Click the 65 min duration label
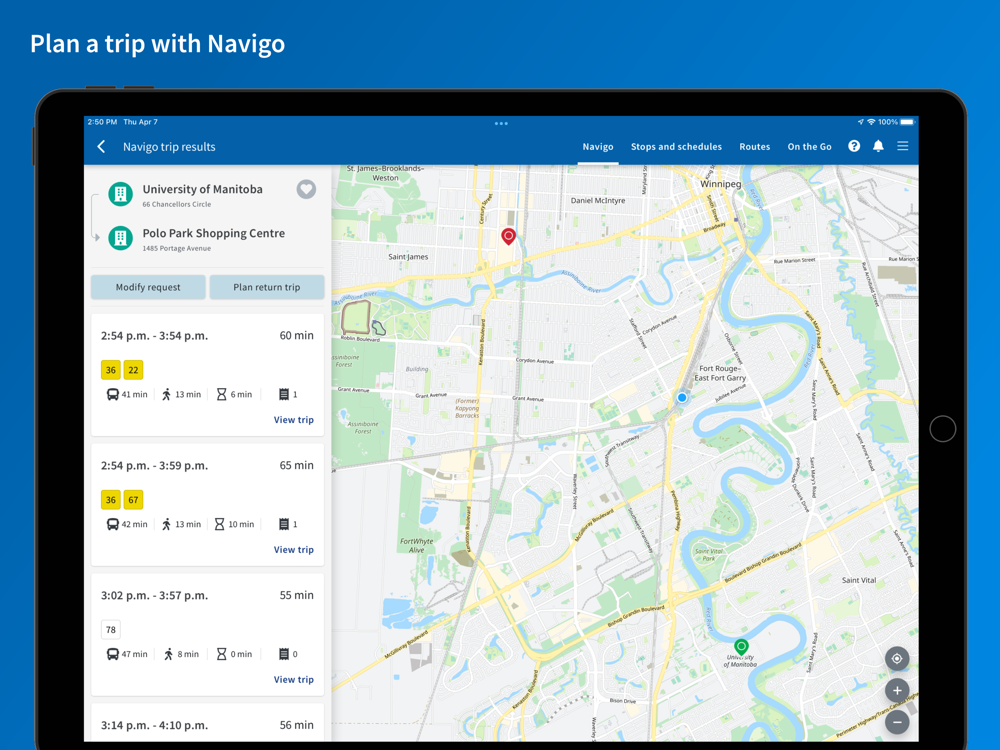Screen dimensions: 1000x750 297,466
